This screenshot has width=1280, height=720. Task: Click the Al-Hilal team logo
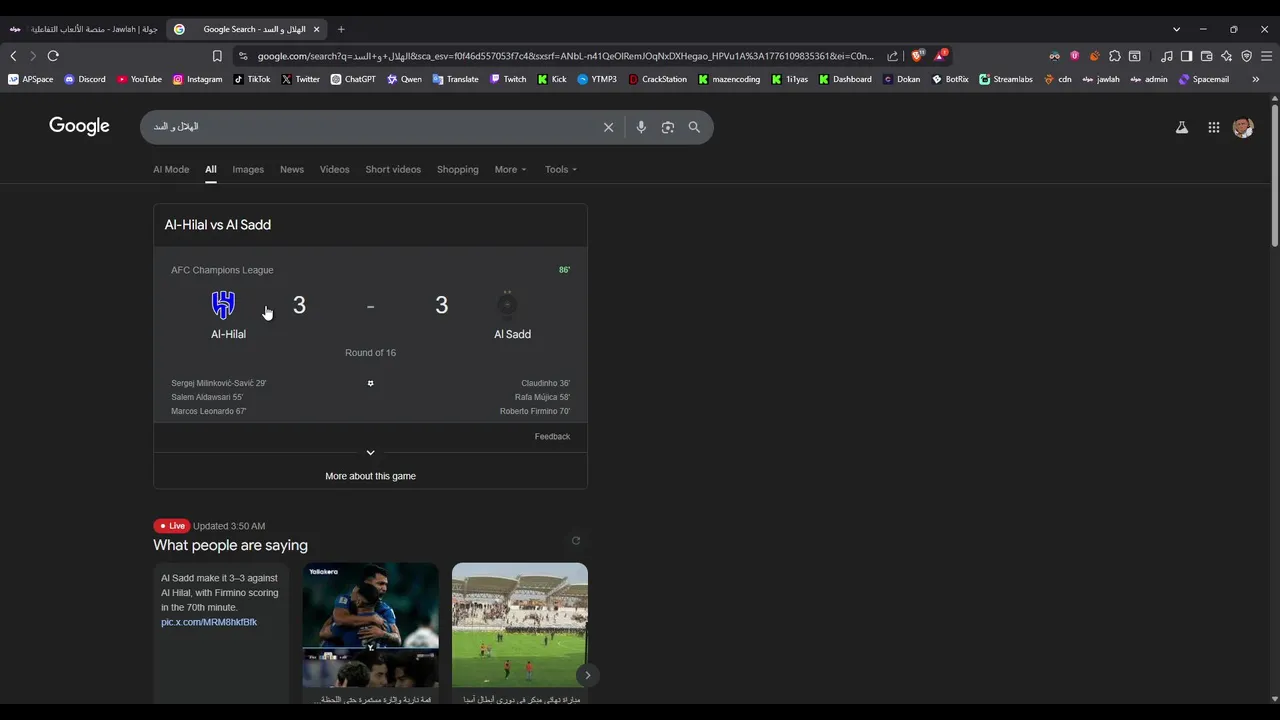[224, 304]
